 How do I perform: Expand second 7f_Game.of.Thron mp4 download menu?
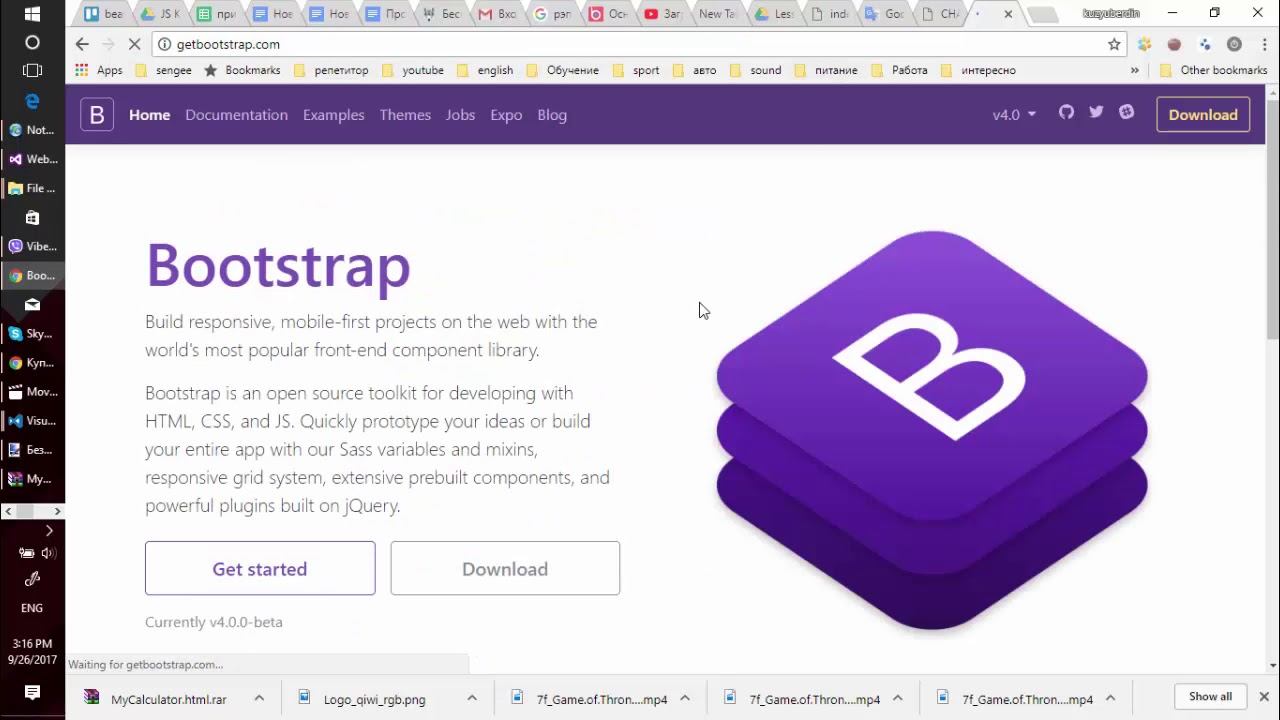(x=898, y=698)
